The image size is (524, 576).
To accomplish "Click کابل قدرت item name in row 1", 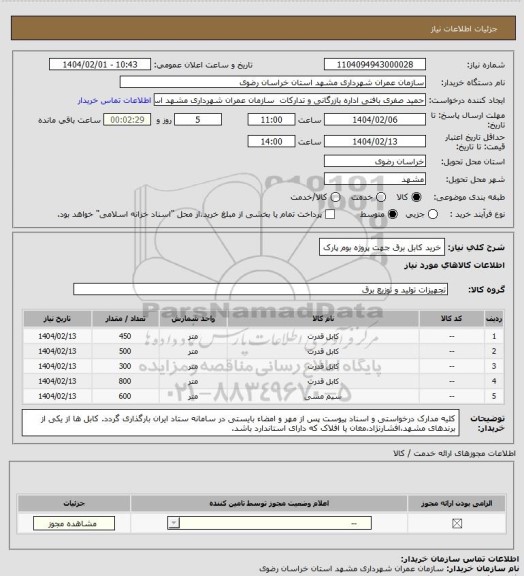I will [323, 337].
